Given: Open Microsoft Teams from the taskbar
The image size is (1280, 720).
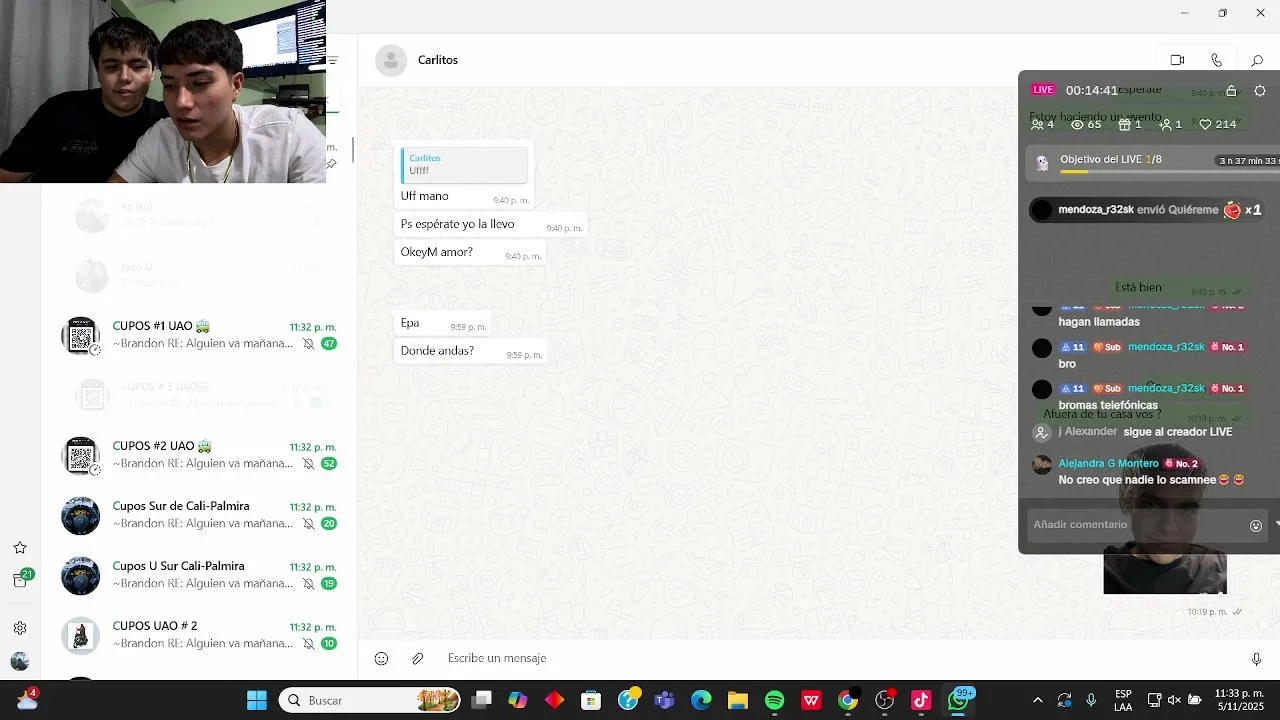Looking at the screenshot, I should (x=664, y=700).
